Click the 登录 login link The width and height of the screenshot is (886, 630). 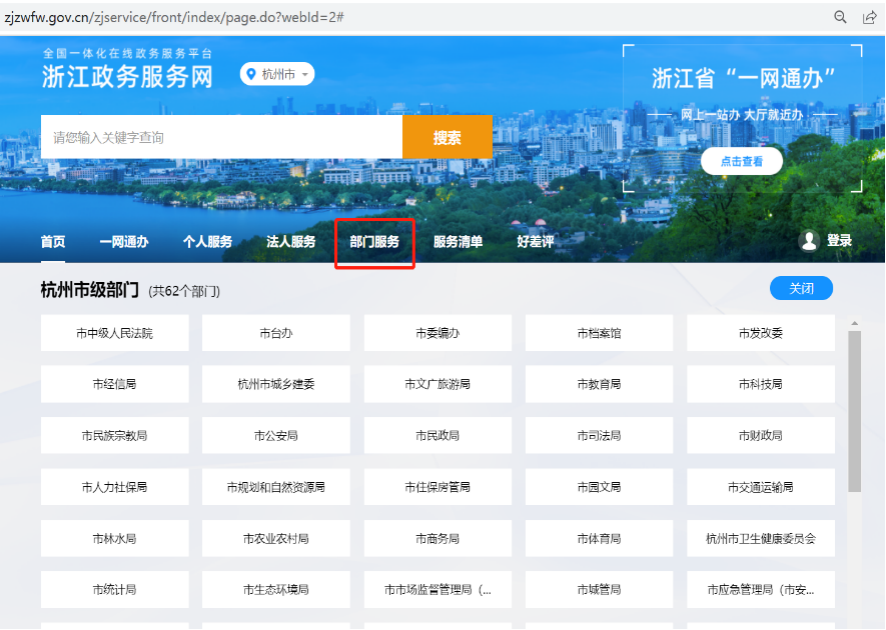click(839, 241)
